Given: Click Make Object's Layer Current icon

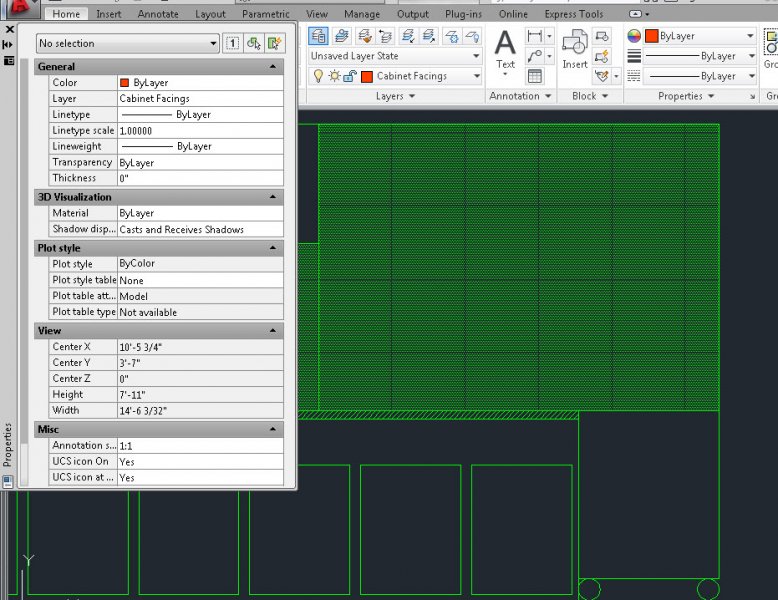Looking at the screenshot, I should (x=341, y=36).
